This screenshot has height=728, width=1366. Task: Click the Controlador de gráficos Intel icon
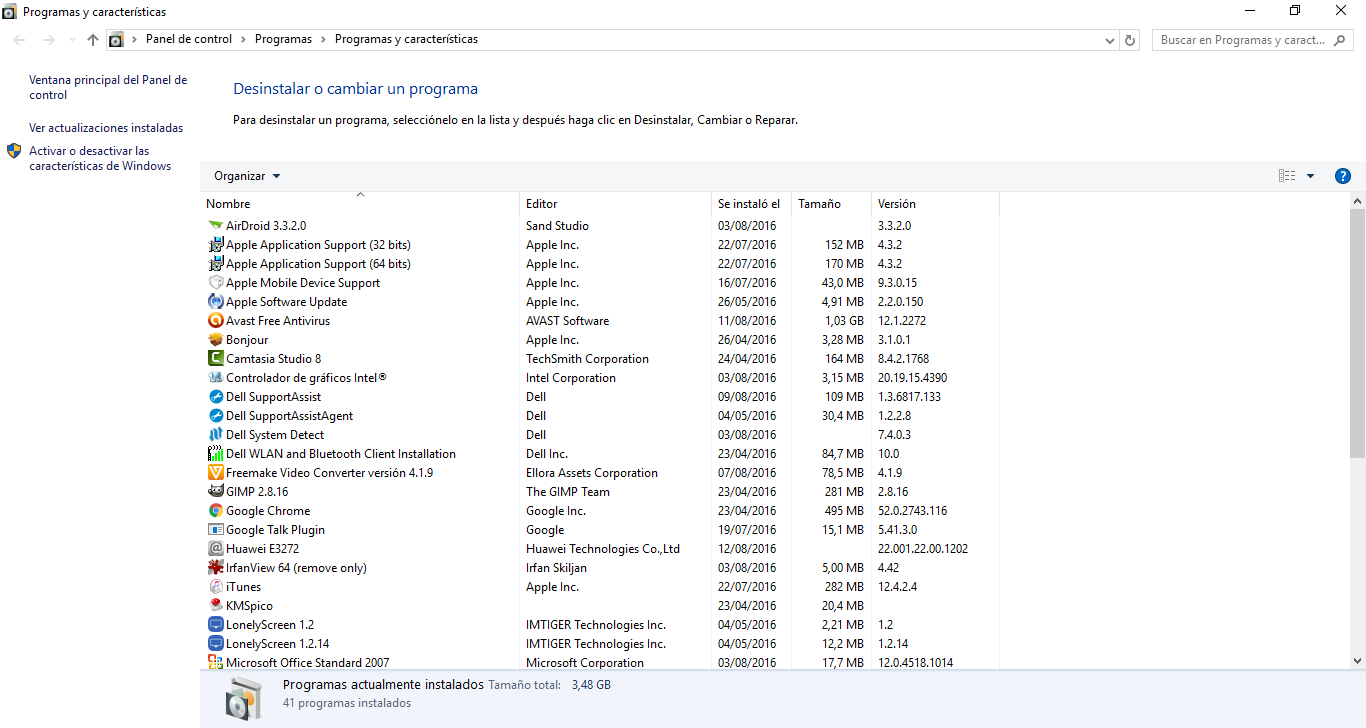[x=216, y=378]
